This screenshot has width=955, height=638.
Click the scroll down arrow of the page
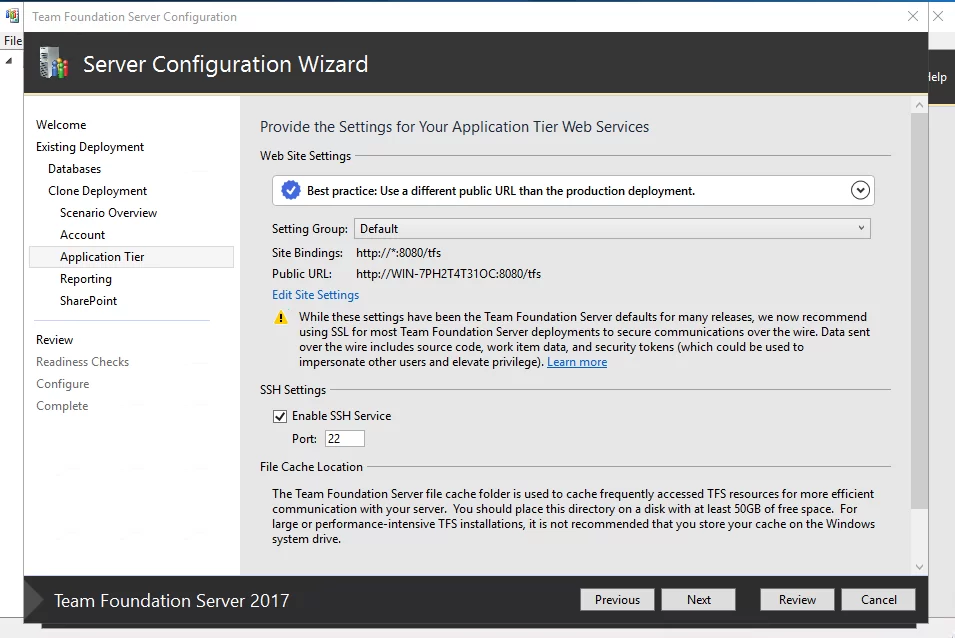[920, 567]
